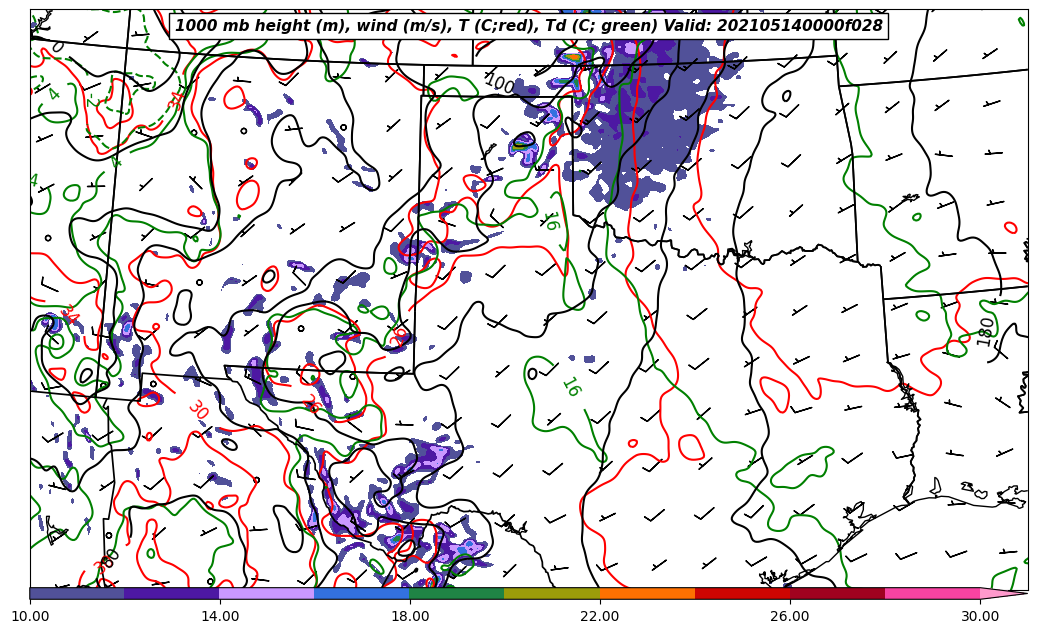Select the blue 16–18 colorbar segment
This screenshot has width=1037, height=633.
tap(362, 593)
